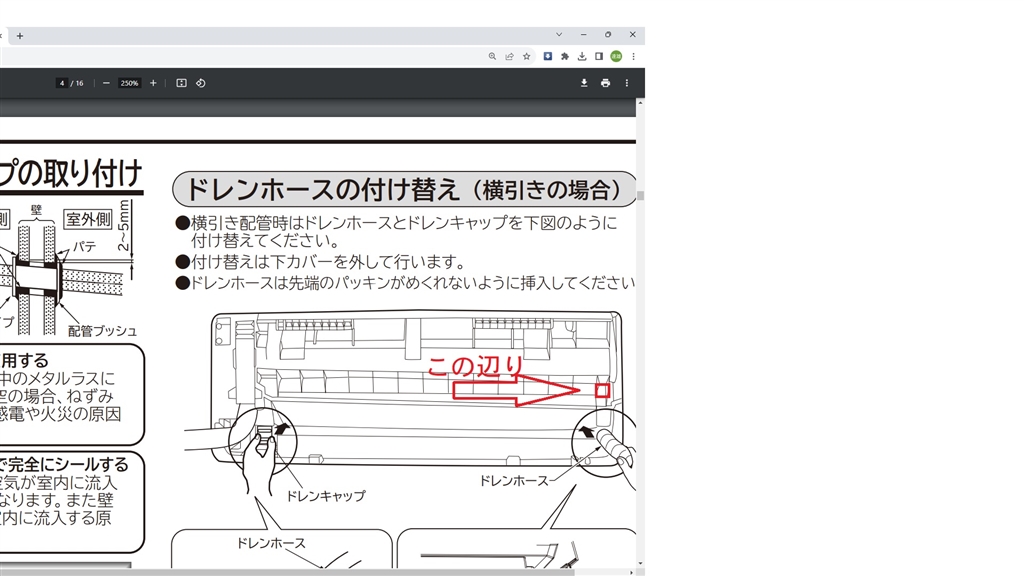This screenshot has width=1024, height=576.
Task: Bookmark this page with the star icon
Action: [x=526, y=56]
